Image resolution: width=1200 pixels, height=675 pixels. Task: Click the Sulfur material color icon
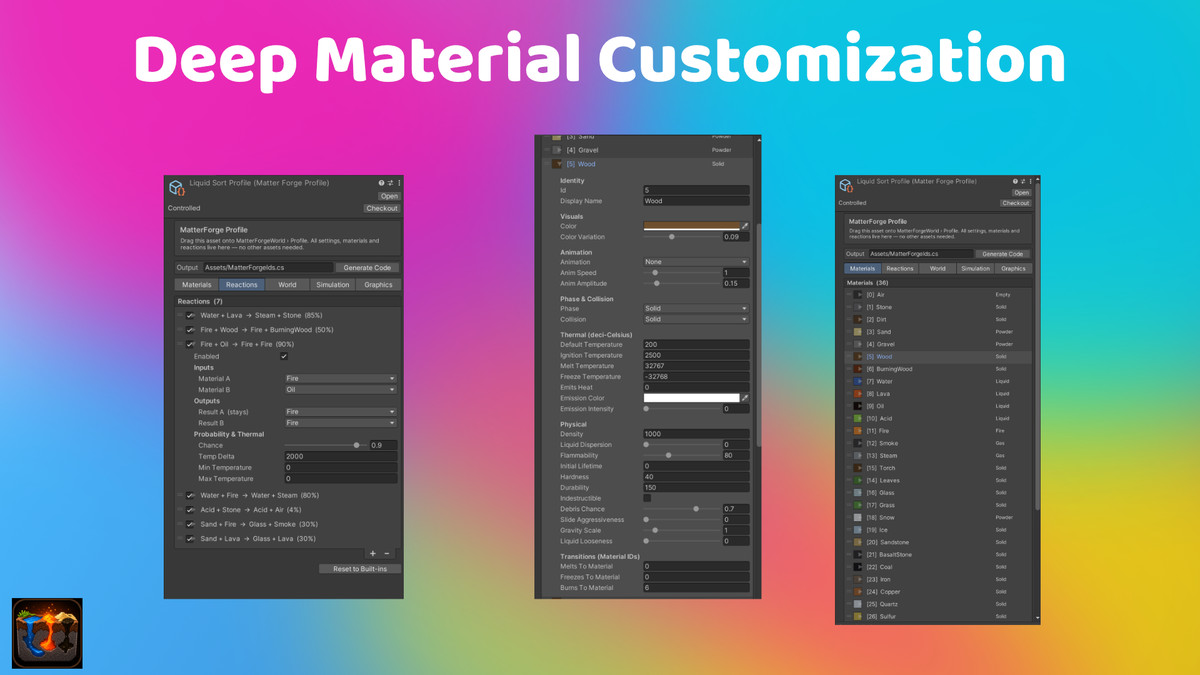[x=858, y=616]
